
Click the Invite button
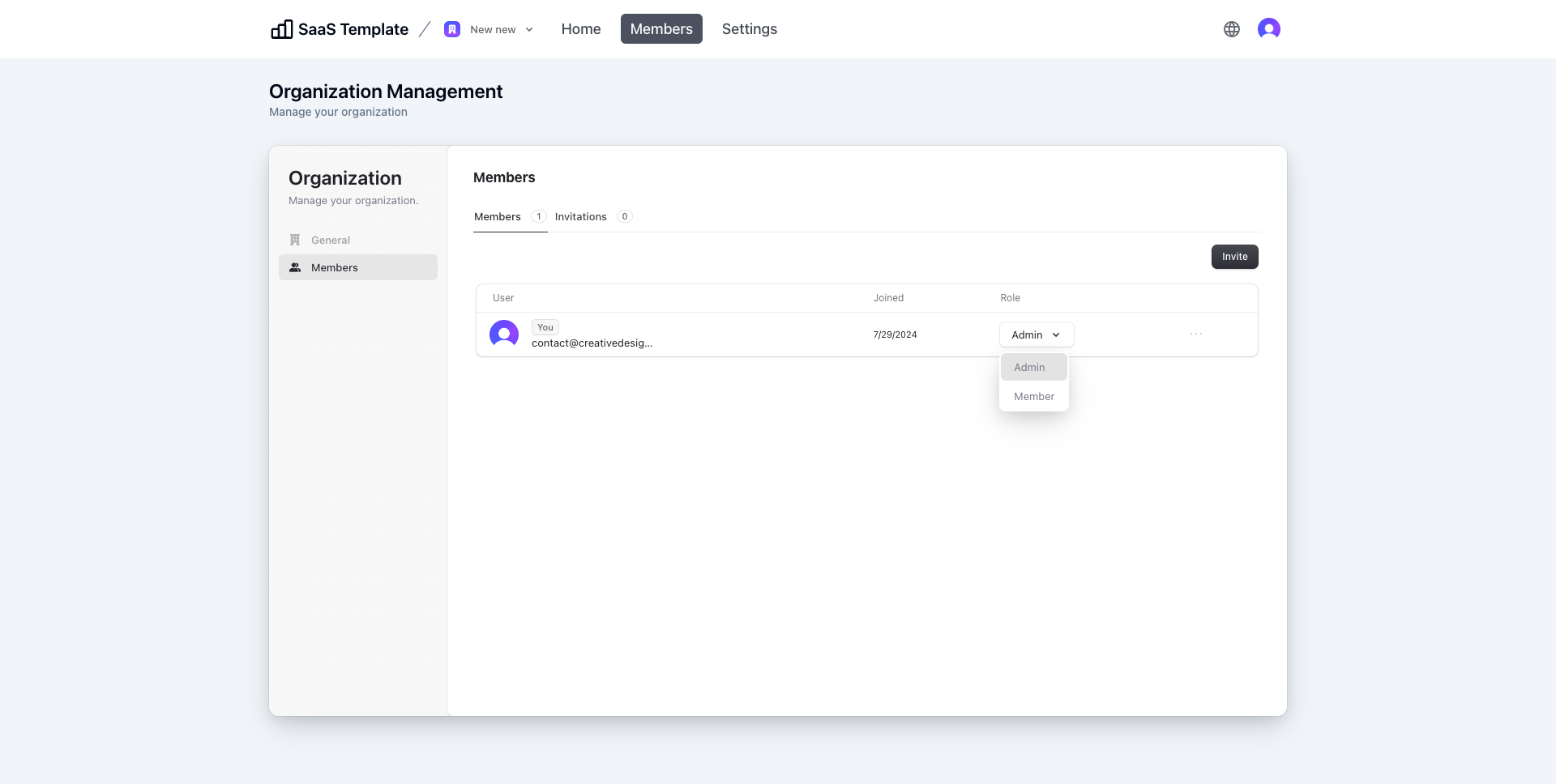[1234, 256]
